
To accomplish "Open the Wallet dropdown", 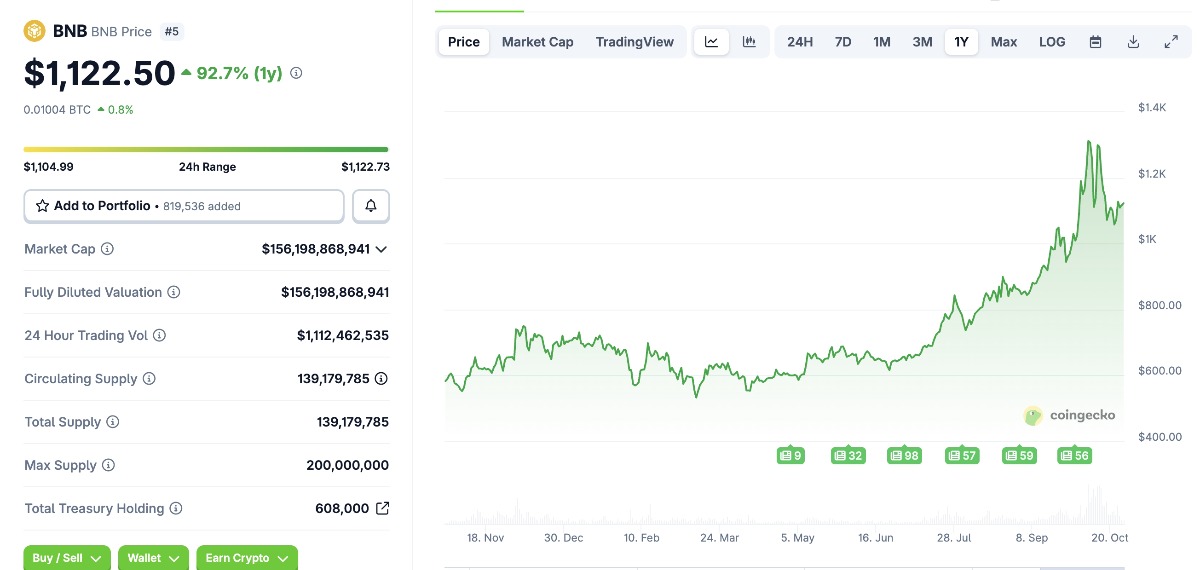I will click(153, 558).
